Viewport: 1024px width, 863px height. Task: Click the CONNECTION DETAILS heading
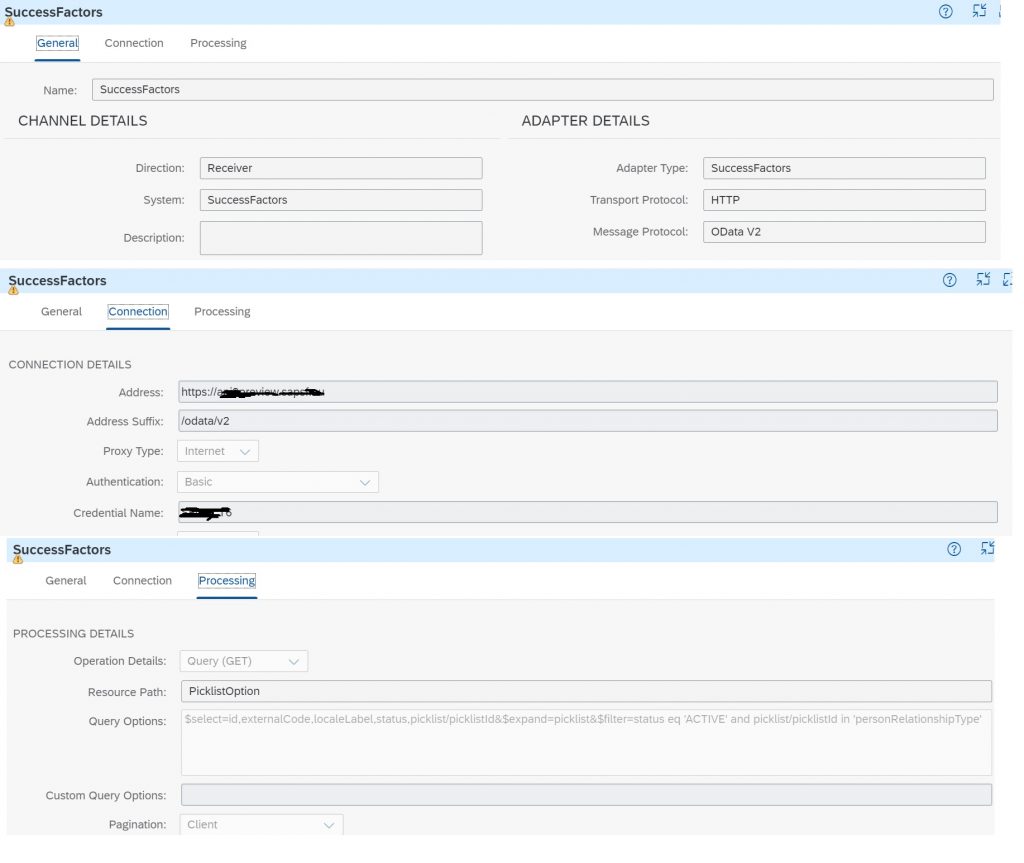[x=70, y=365]
